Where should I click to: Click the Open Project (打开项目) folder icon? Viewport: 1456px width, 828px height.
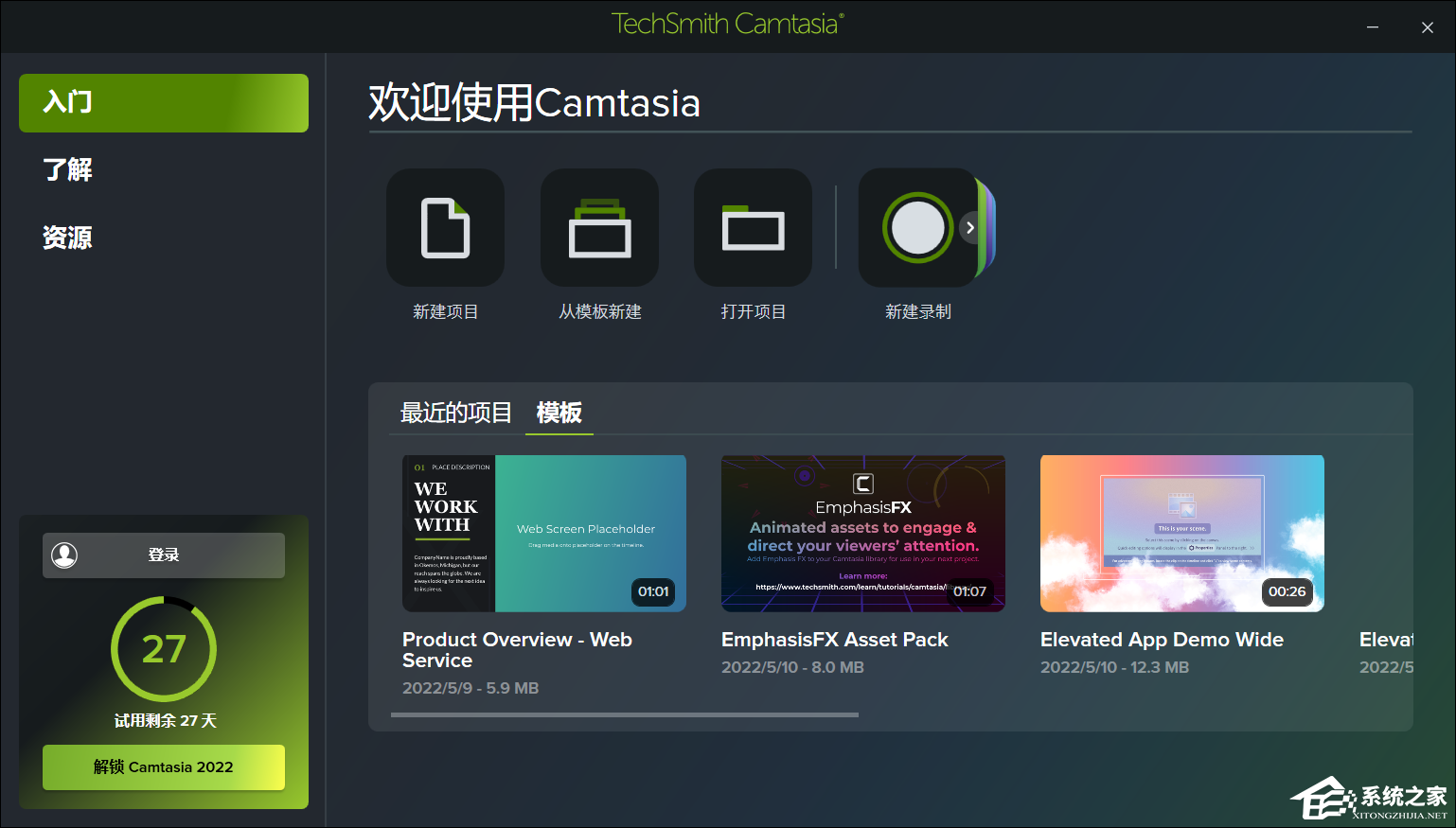[x=753, y=227]
